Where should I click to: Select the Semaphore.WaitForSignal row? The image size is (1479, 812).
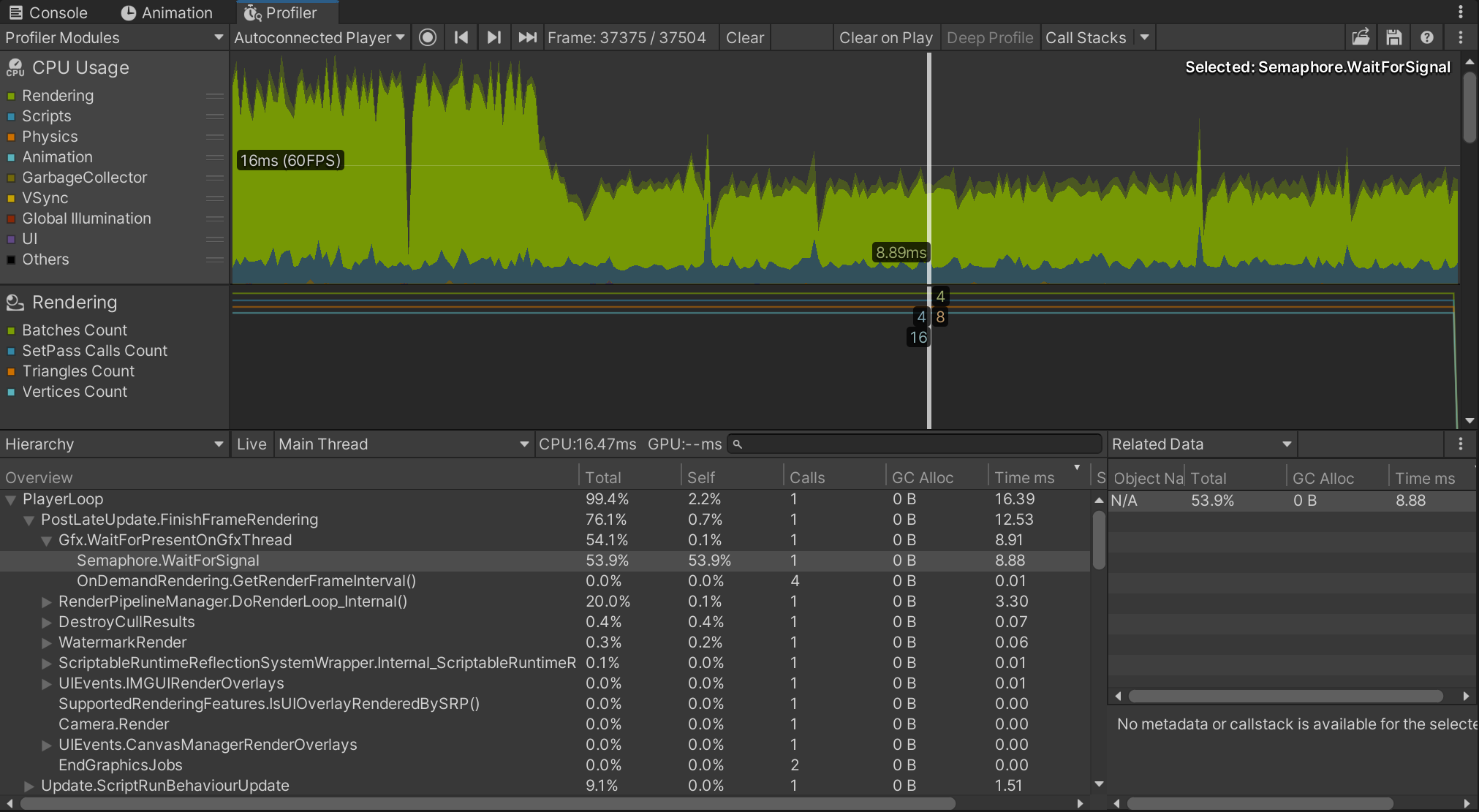coord(545,561)
